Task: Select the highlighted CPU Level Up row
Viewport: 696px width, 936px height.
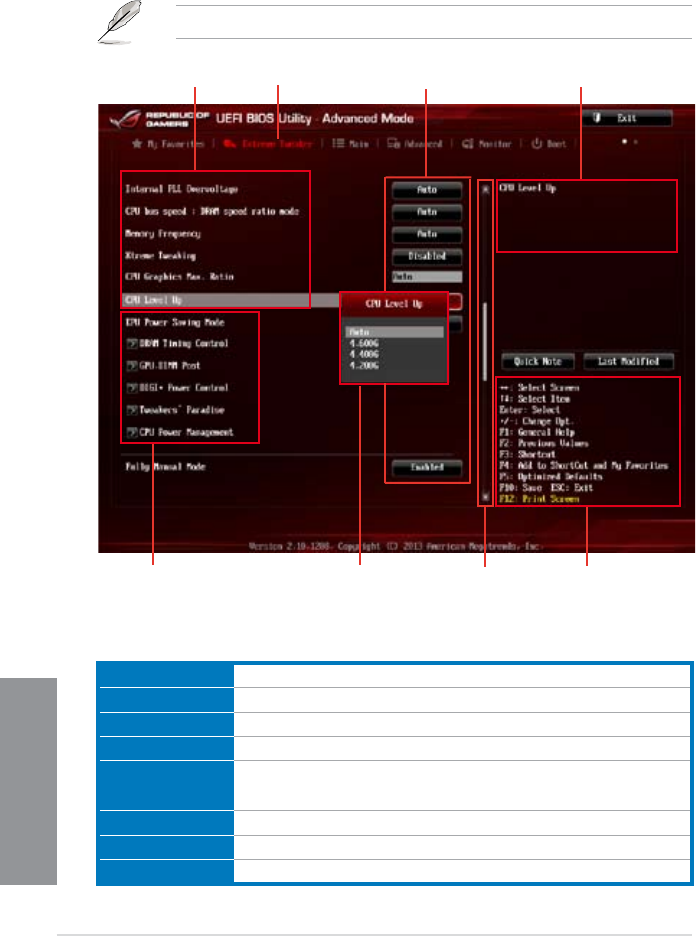Action: click(230, 300)
